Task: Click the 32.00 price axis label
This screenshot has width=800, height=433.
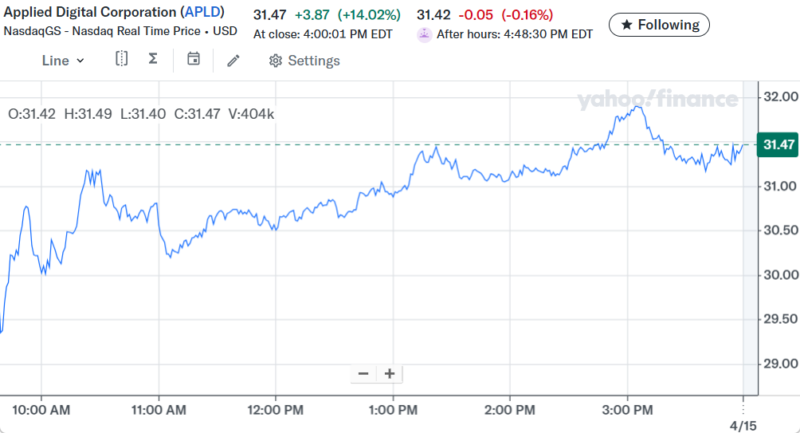Action: tap(777, 97)
